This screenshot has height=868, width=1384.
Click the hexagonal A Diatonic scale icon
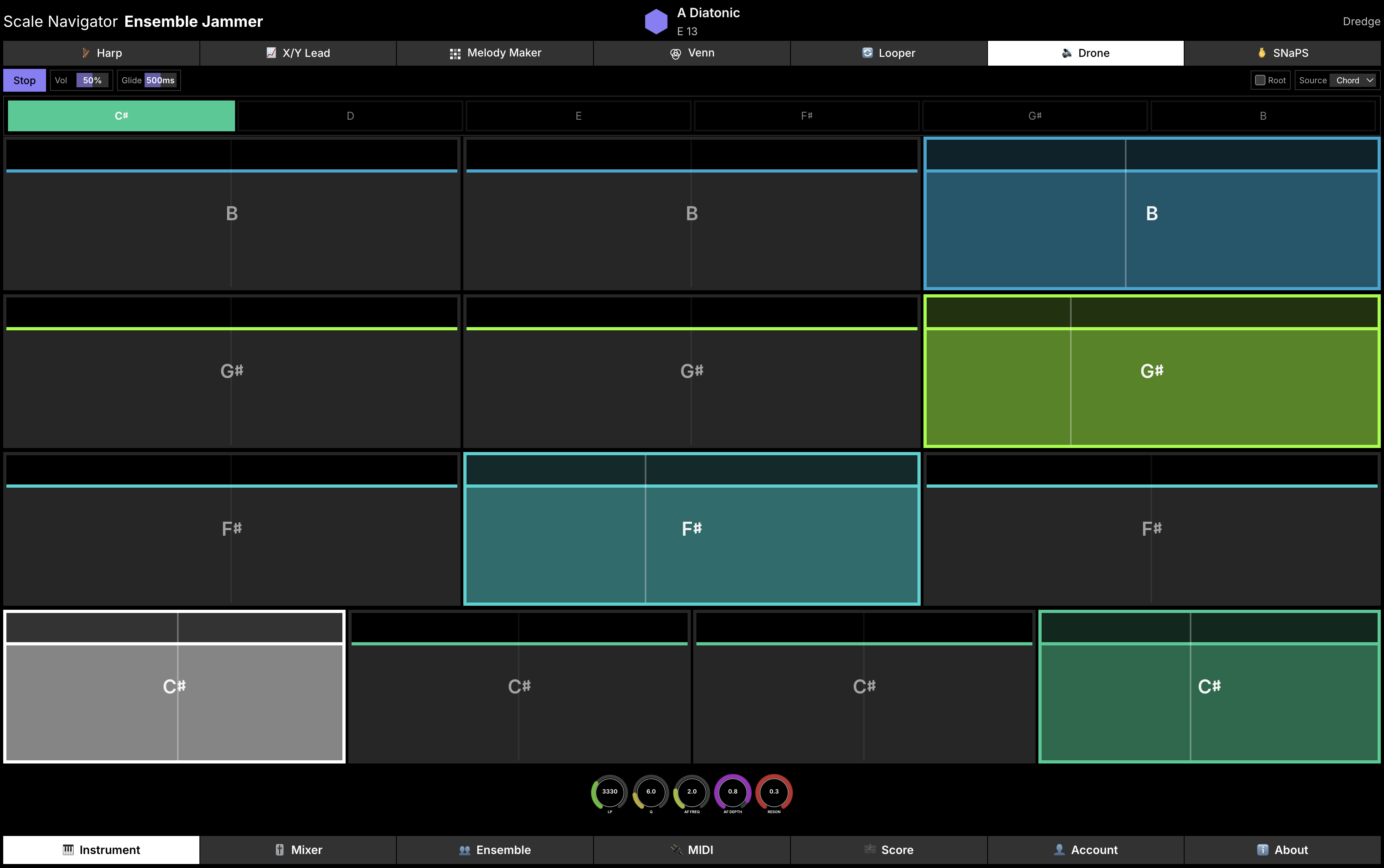tap(656, 21)
